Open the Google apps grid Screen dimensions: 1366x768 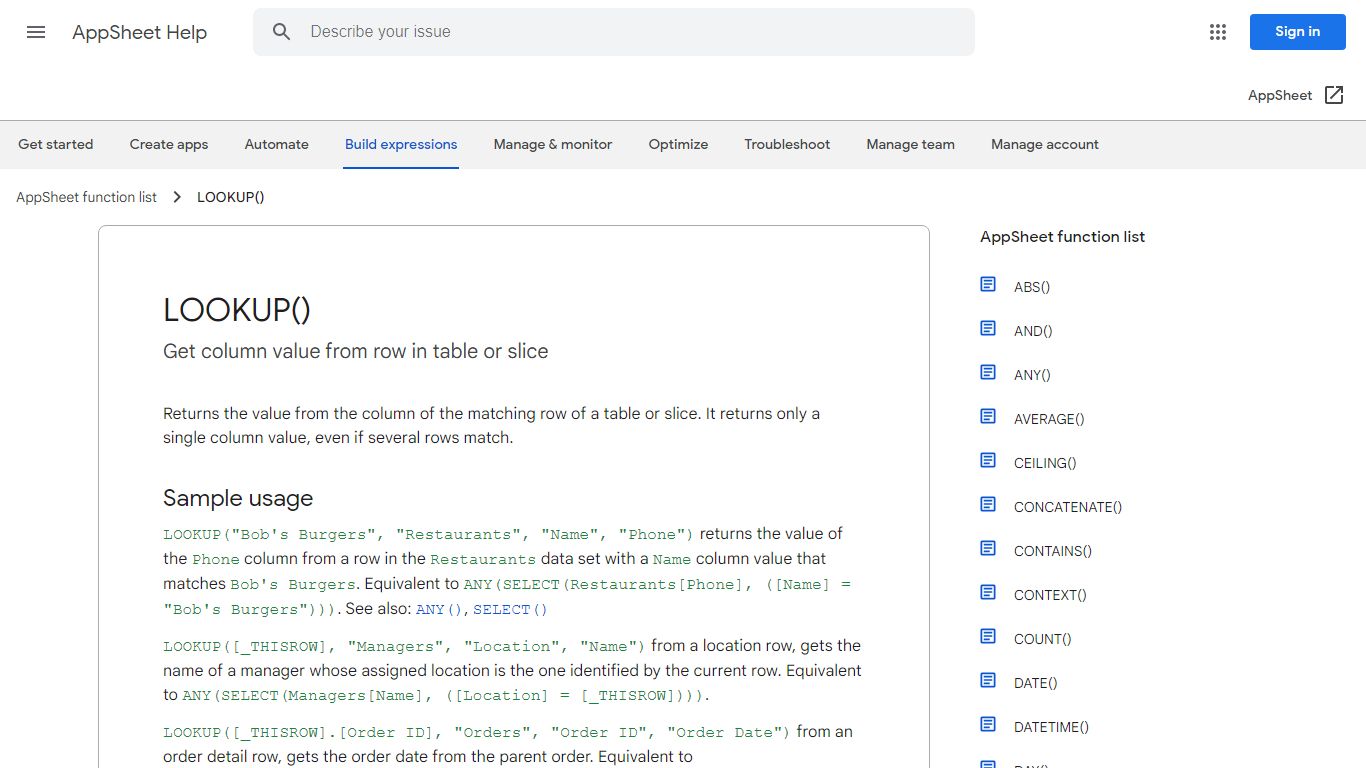tap(1217, 32)
